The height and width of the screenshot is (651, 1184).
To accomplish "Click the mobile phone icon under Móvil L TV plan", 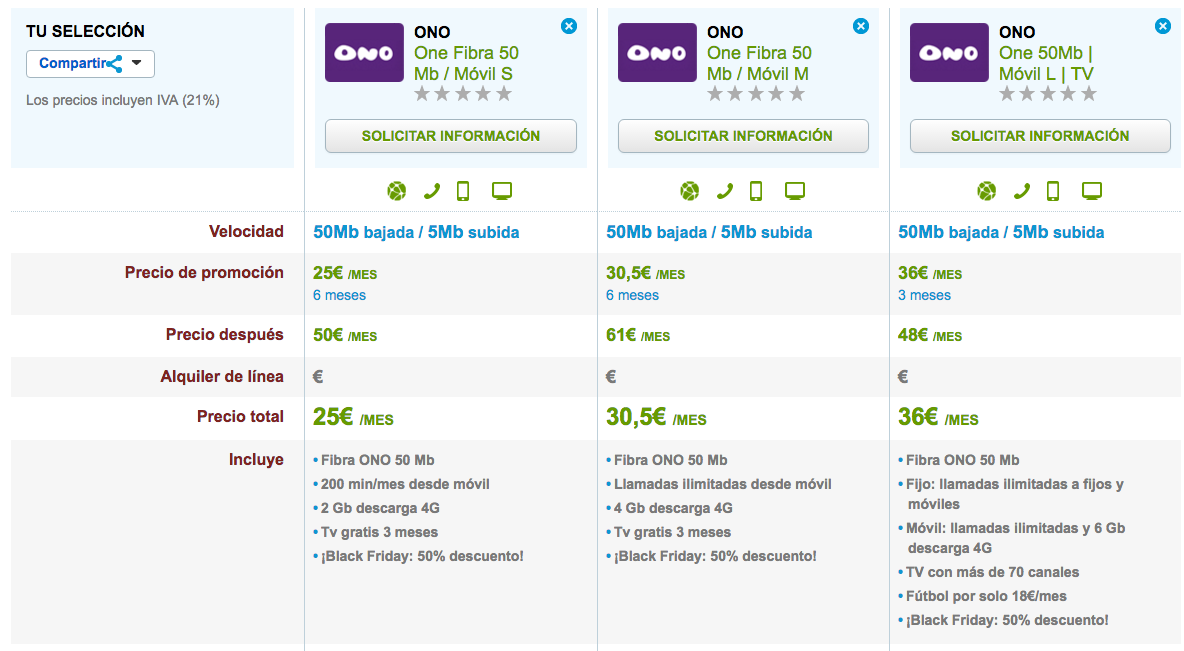I will (x=1053, y=191).
